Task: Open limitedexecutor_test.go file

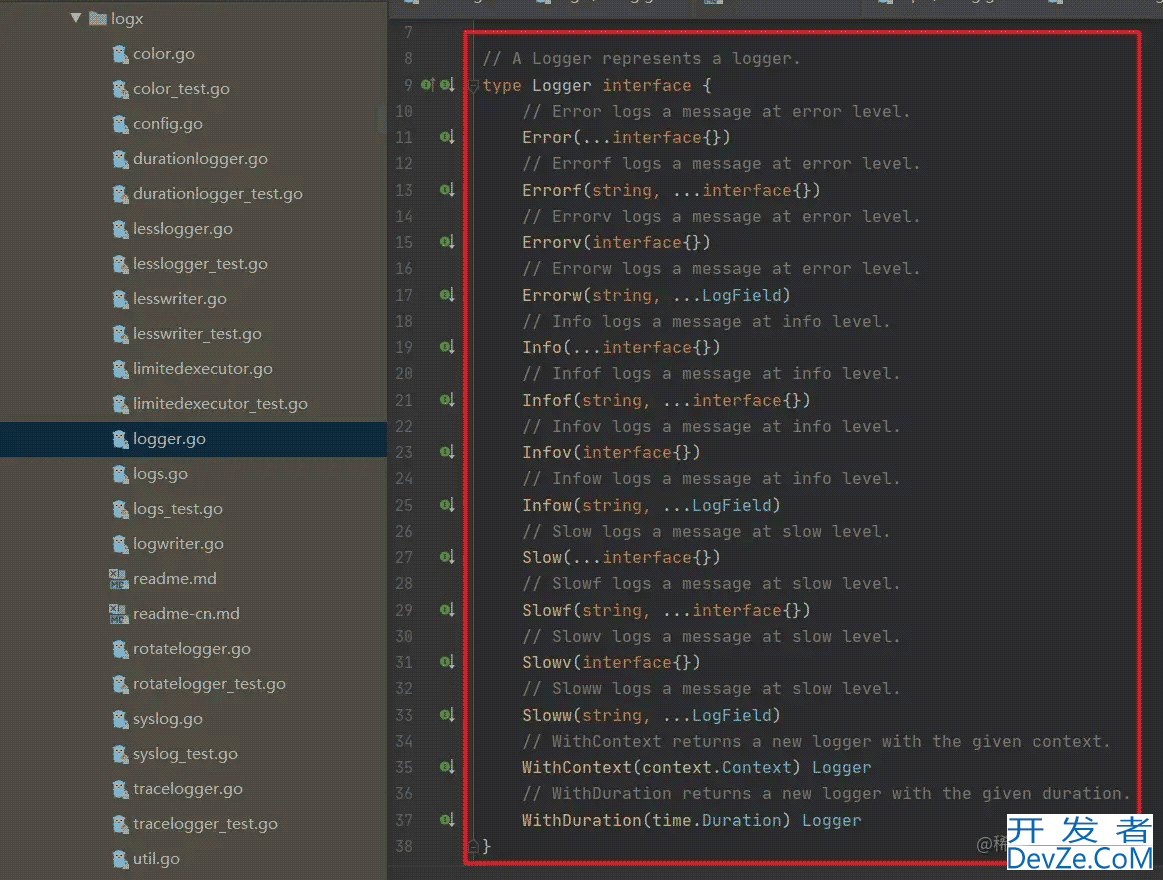Action: 220,404
